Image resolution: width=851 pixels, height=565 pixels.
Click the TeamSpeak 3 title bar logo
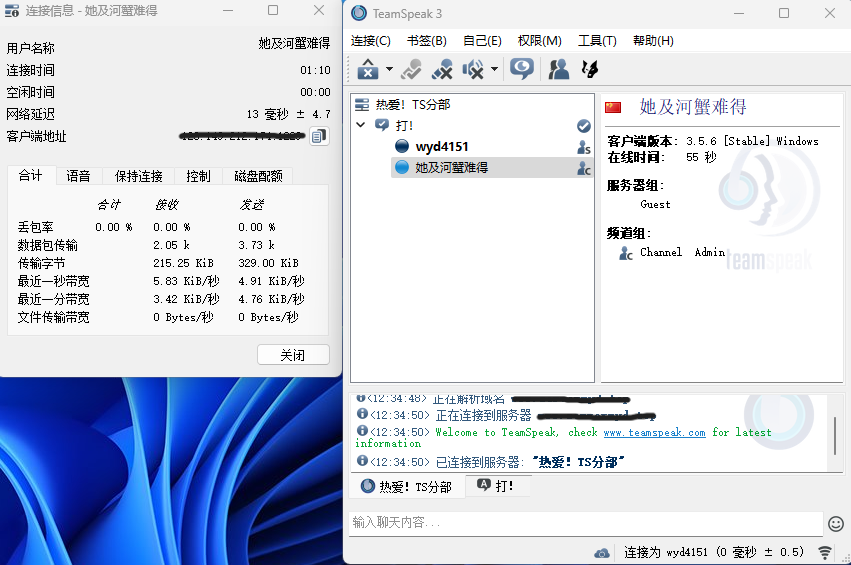point(359,13)
